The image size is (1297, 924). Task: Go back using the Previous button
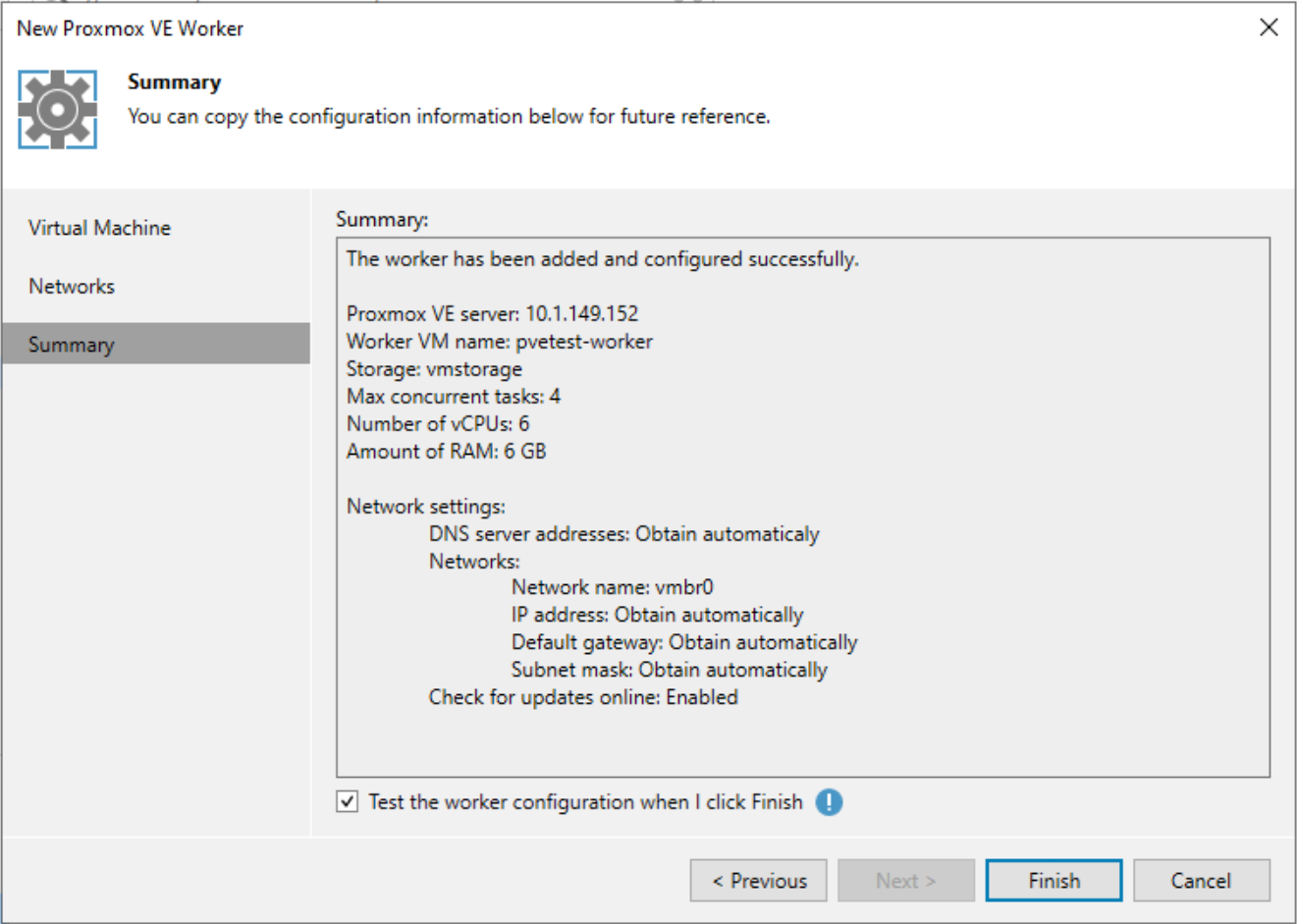coord(758,880)
